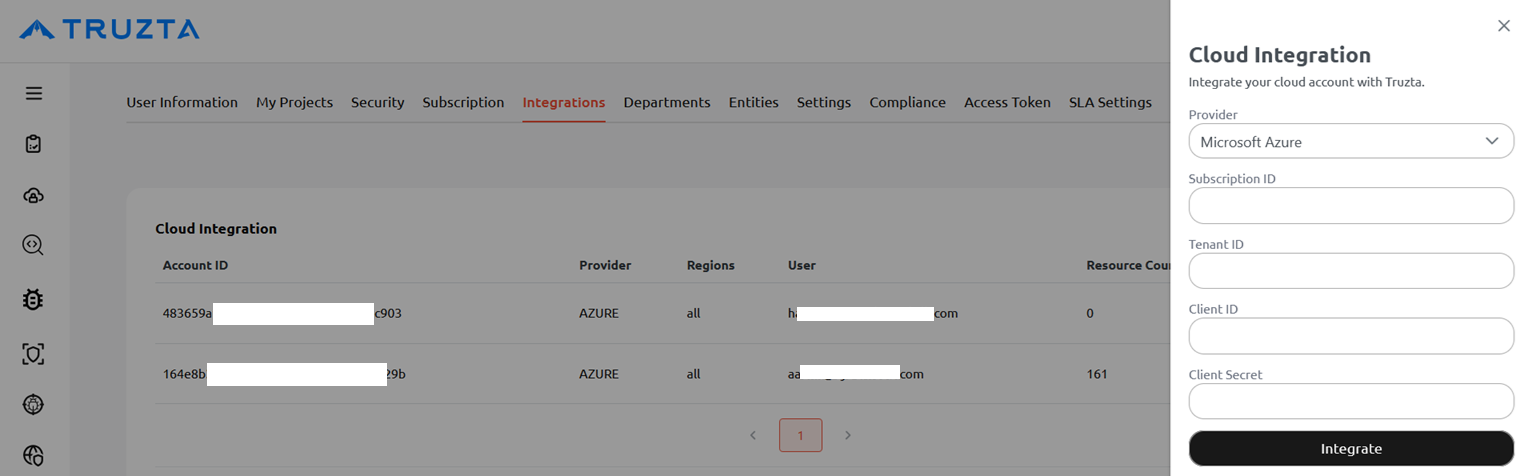The height and width of the screenshot is (476, 1532).
Task: Open the bug sidebar icon
Action: click(x=34, y=299)
